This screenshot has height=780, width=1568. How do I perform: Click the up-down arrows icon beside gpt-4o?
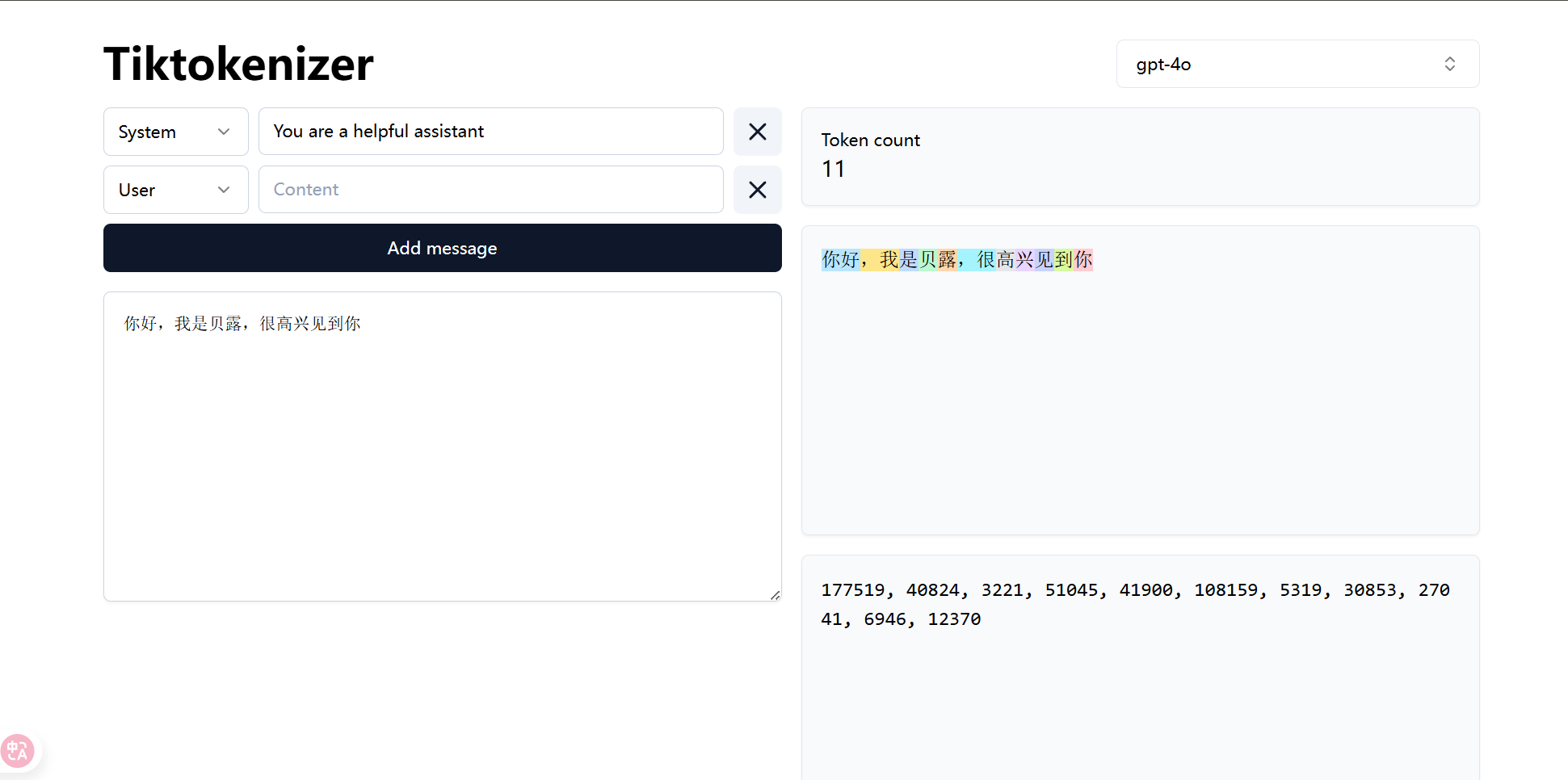1449,64
